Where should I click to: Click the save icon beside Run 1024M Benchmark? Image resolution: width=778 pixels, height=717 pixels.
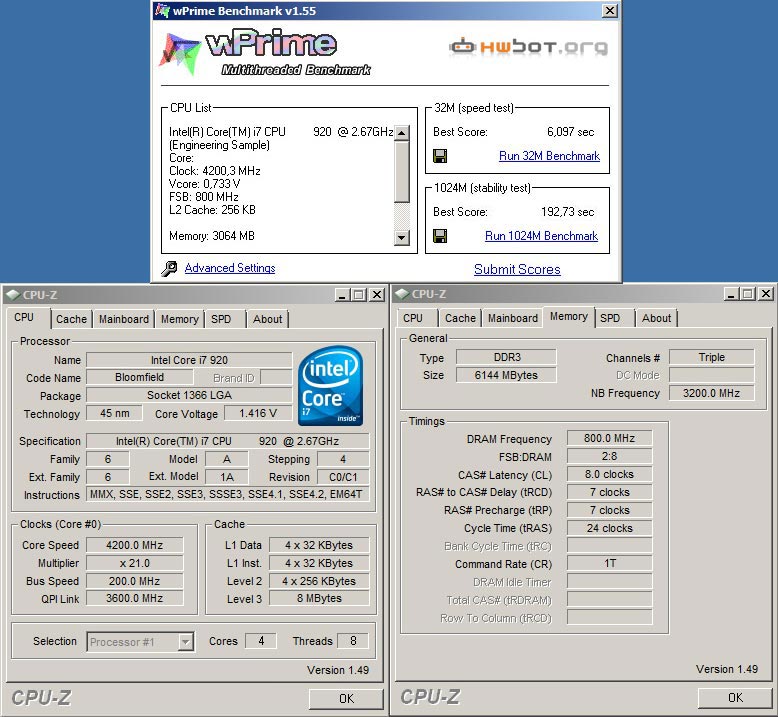pos(440,236)
